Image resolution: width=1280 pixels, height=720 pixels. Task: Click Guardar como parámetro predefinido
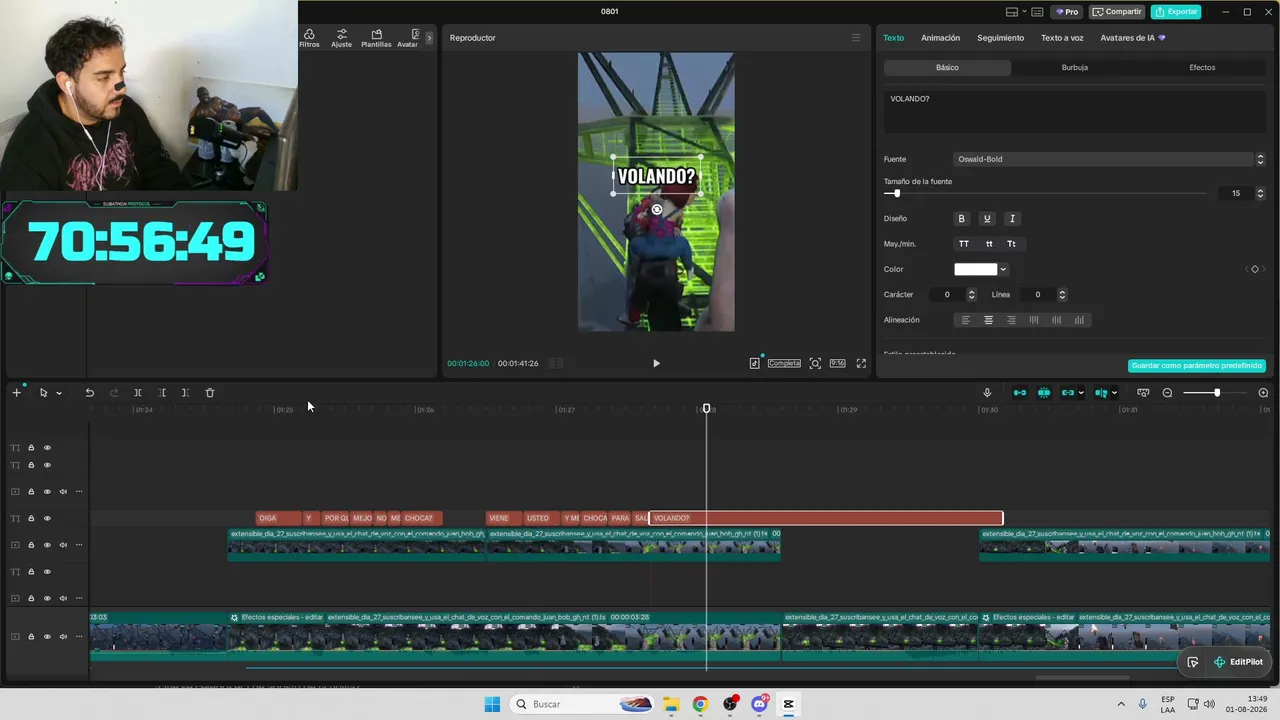coord(1196,366)
